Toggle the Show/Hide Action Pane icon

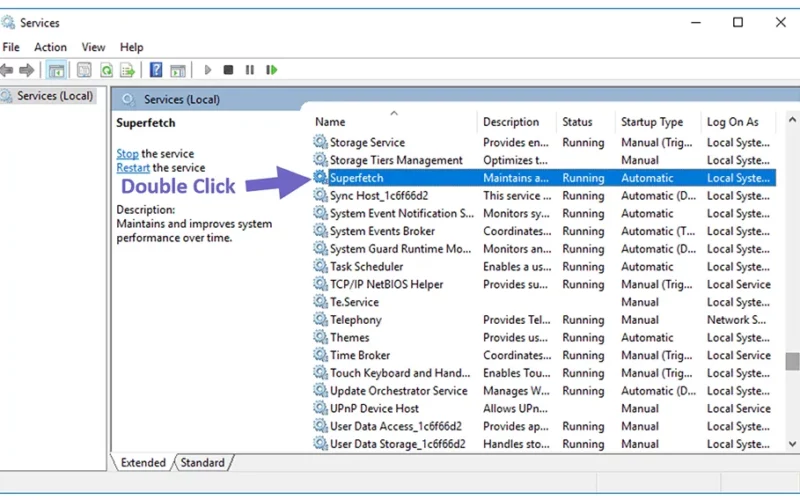point(178,70)
